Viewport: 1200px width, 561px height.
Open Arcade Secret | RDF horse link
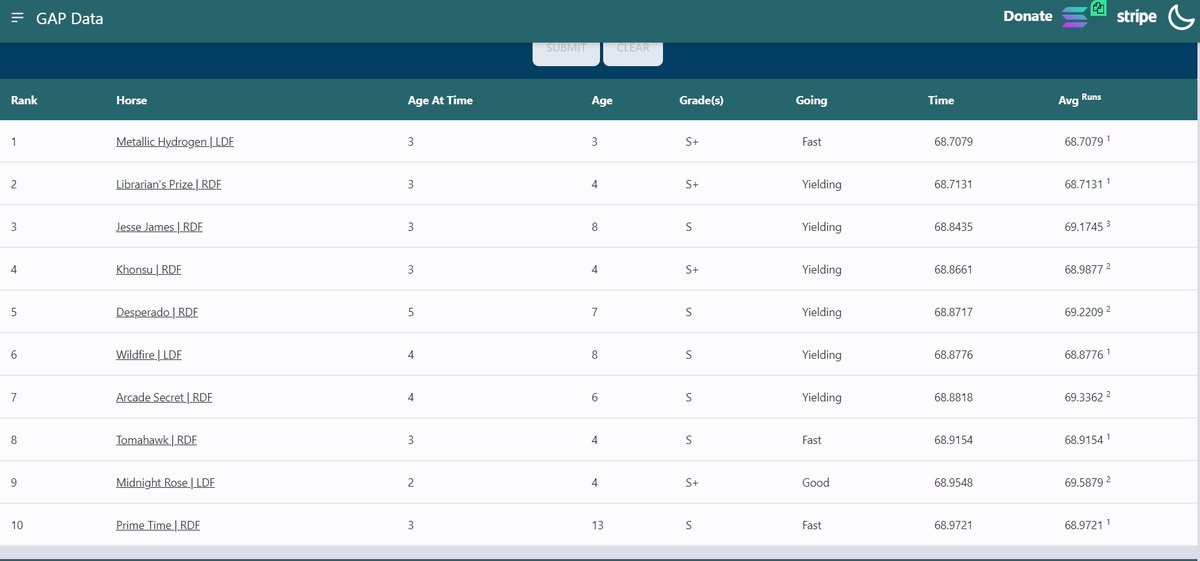[x=164, y=397]
